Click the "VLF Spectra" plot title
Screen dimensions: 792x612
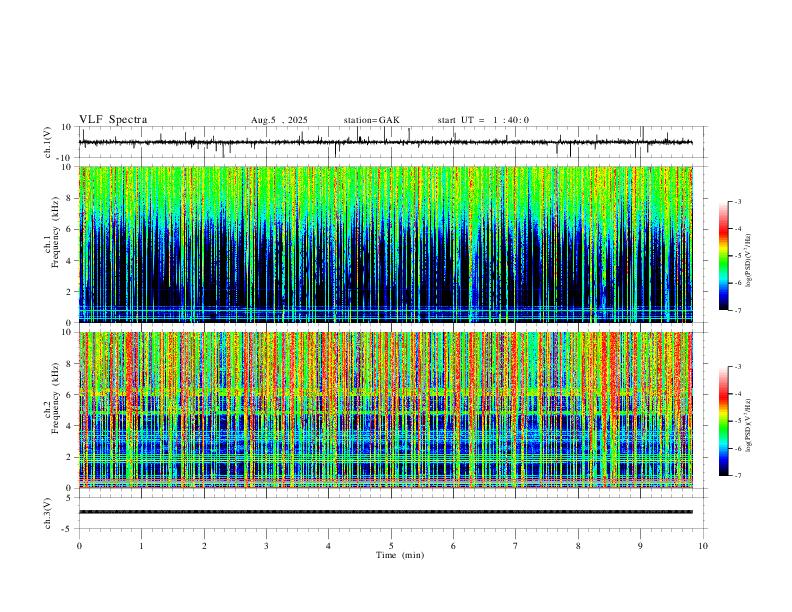click(x=113, y=120)
